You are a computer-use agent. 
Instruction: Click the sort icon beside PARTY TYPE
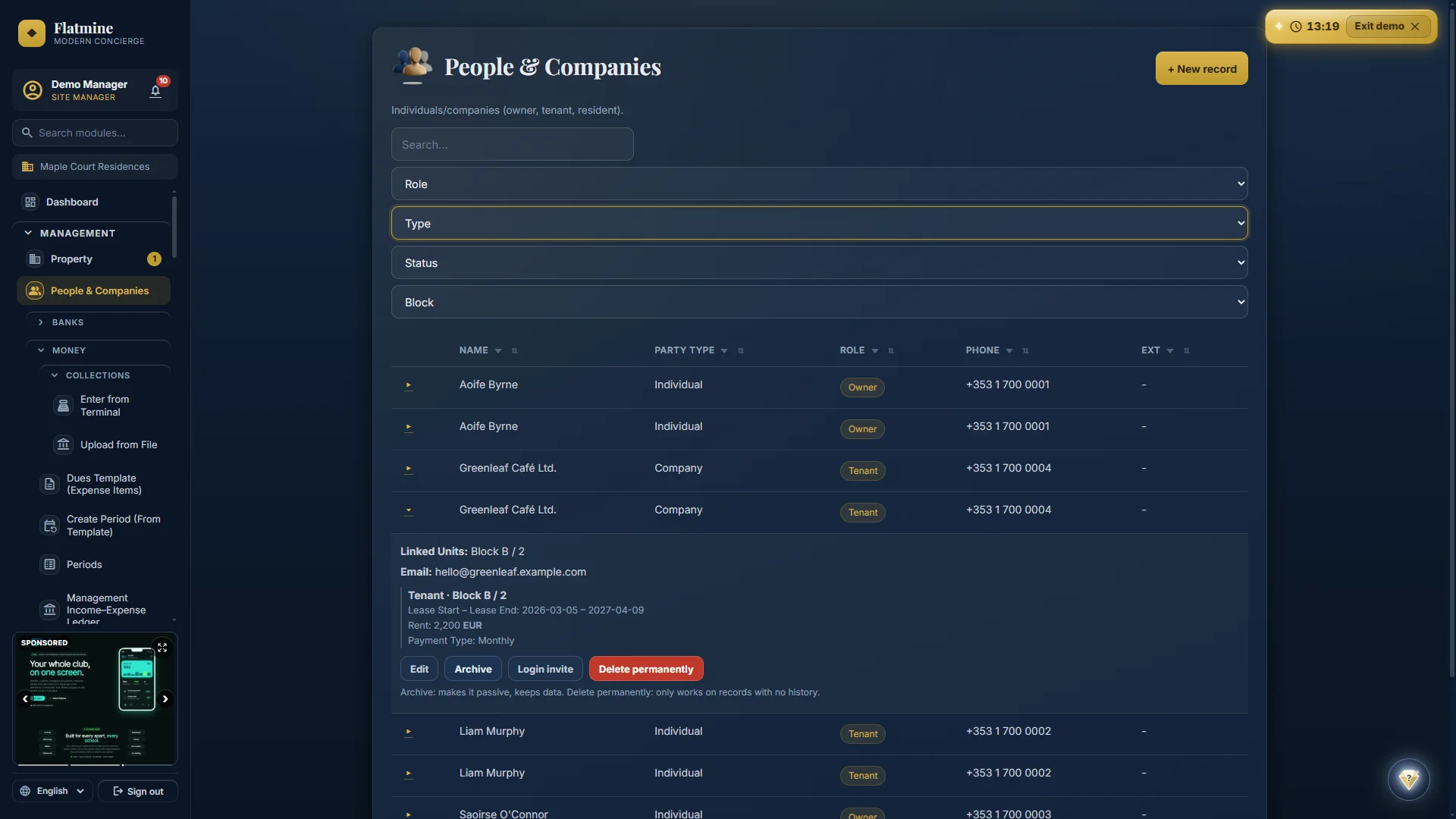[741, 351]
